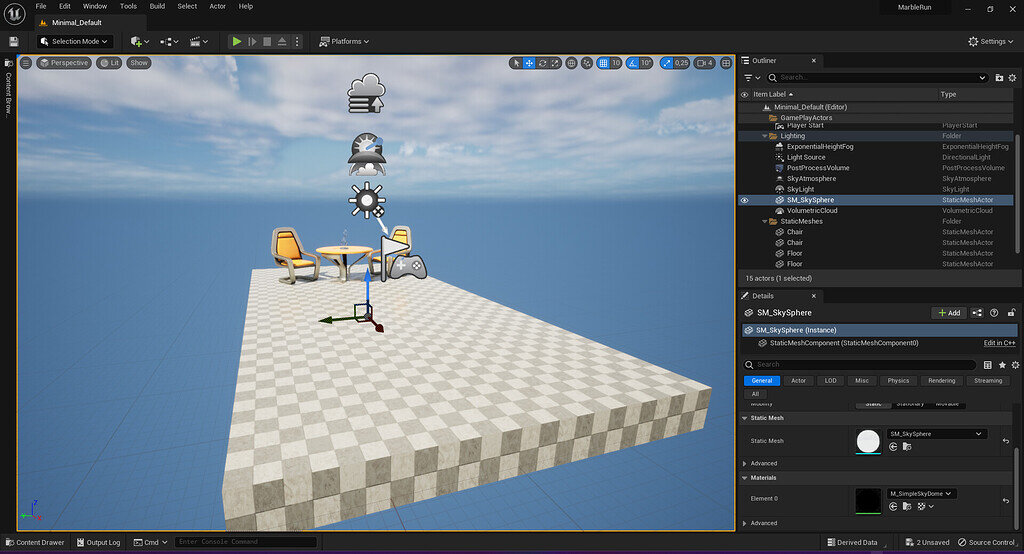Toggle rotation snapping in viewport toolbar
Viewport: 1024px width, 554px height.
(x=632, y=63)
